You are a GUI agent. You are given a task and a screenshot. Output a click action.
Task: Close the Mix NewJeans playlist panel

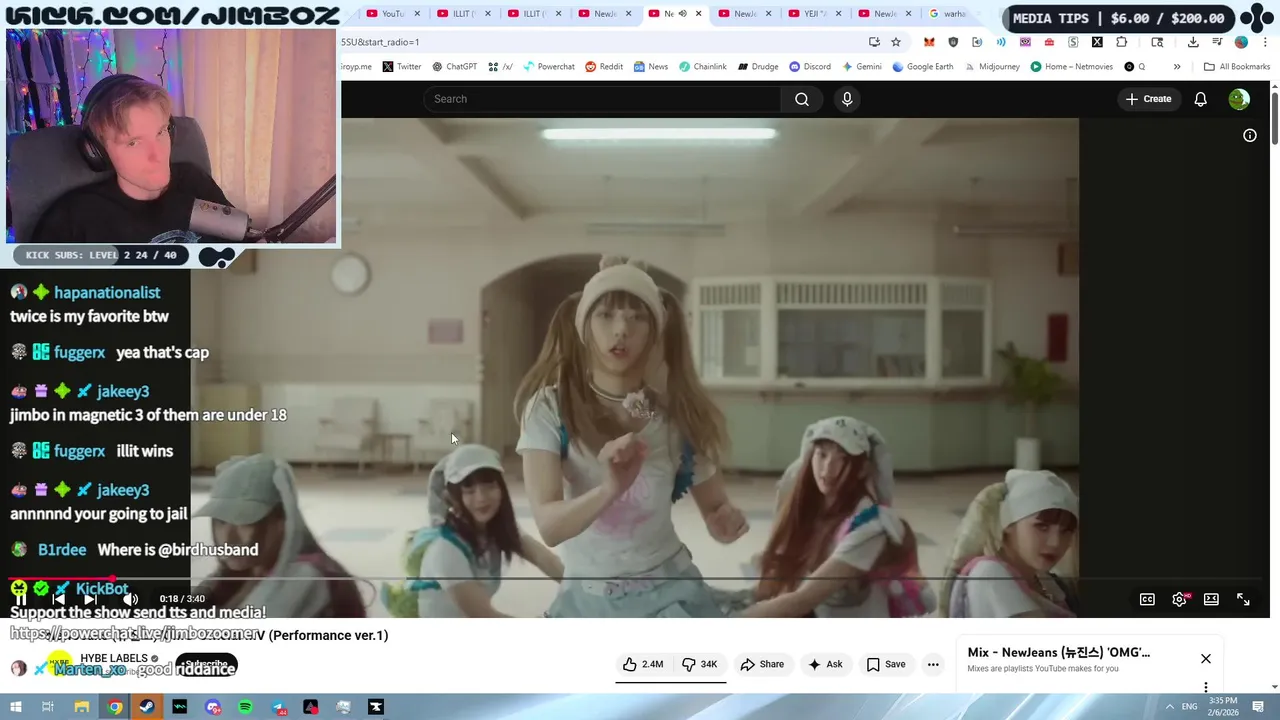[1206, 658]
